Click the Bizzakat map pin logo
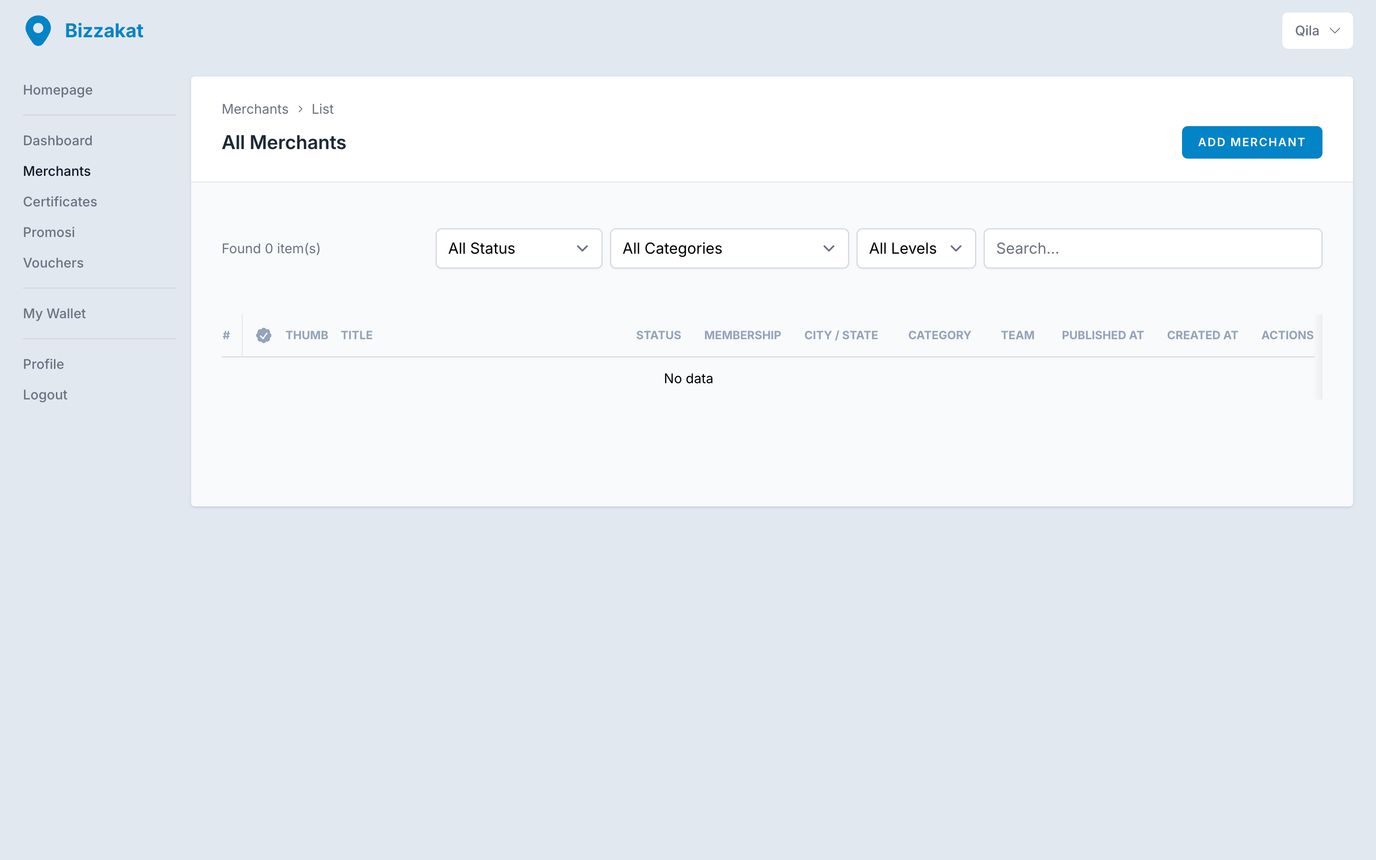Viewport: 1376px width, 860px height. [x=38, y=31]
